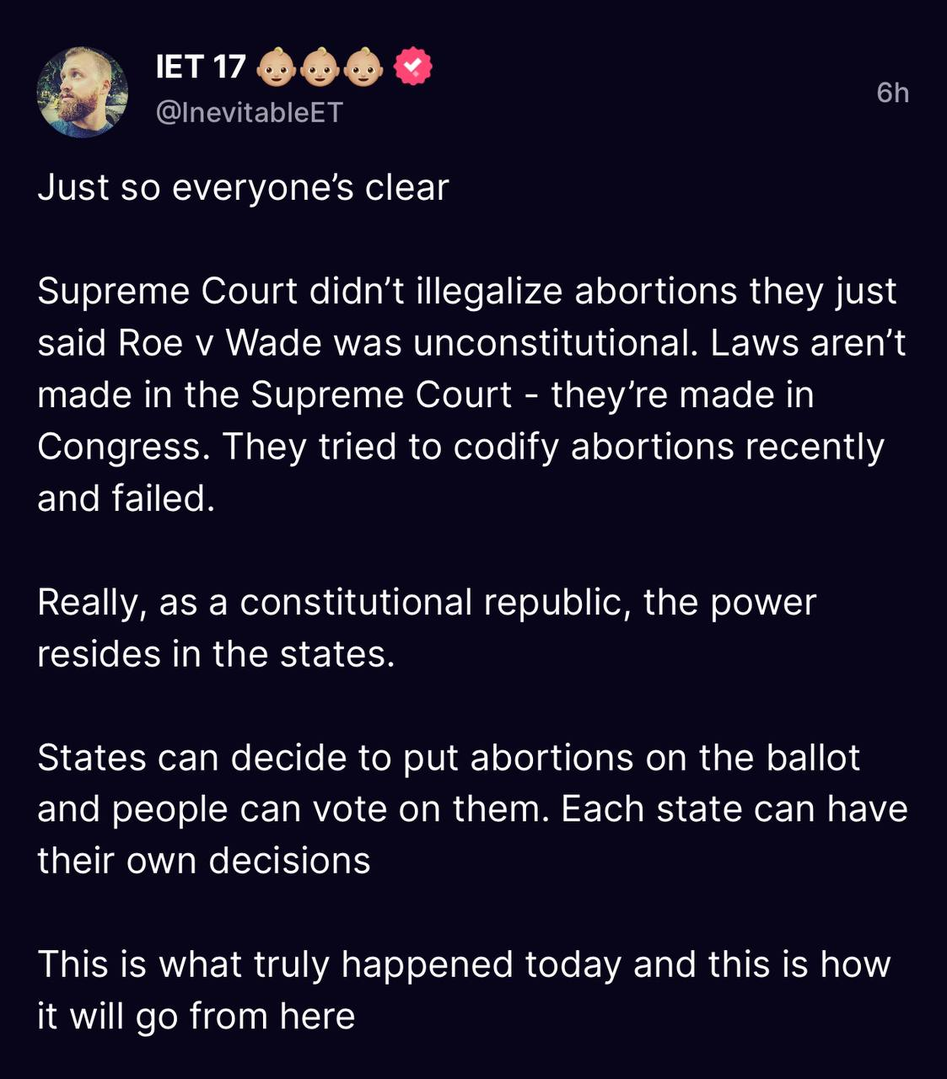This screenshot has height=1079, width=947.
Task: Click the short line "and failed."
Action: pos(126,497)
